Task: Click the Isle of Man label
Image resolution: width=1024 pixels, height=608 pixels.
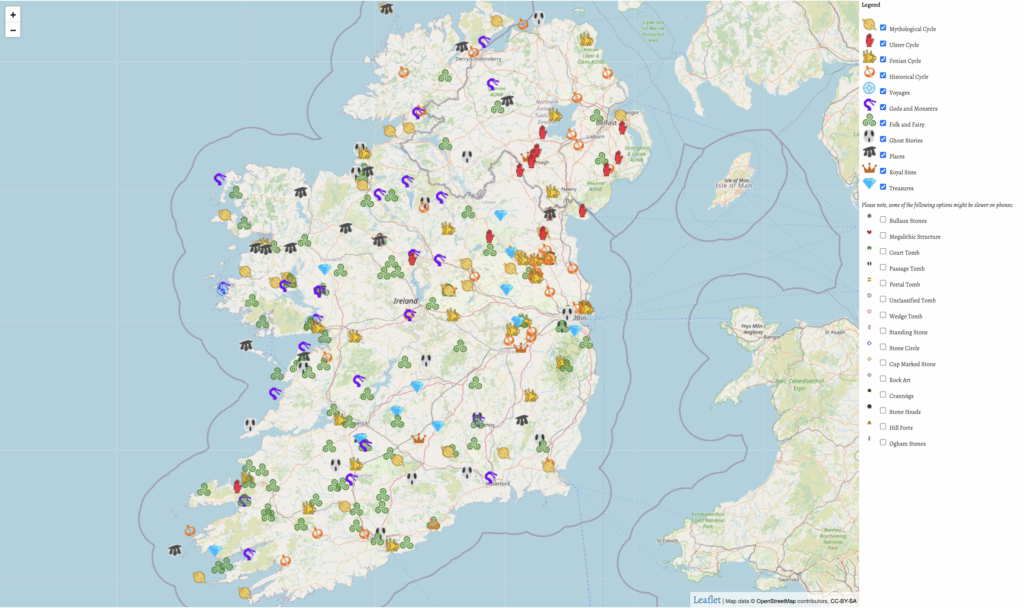Action: (733, 185)
